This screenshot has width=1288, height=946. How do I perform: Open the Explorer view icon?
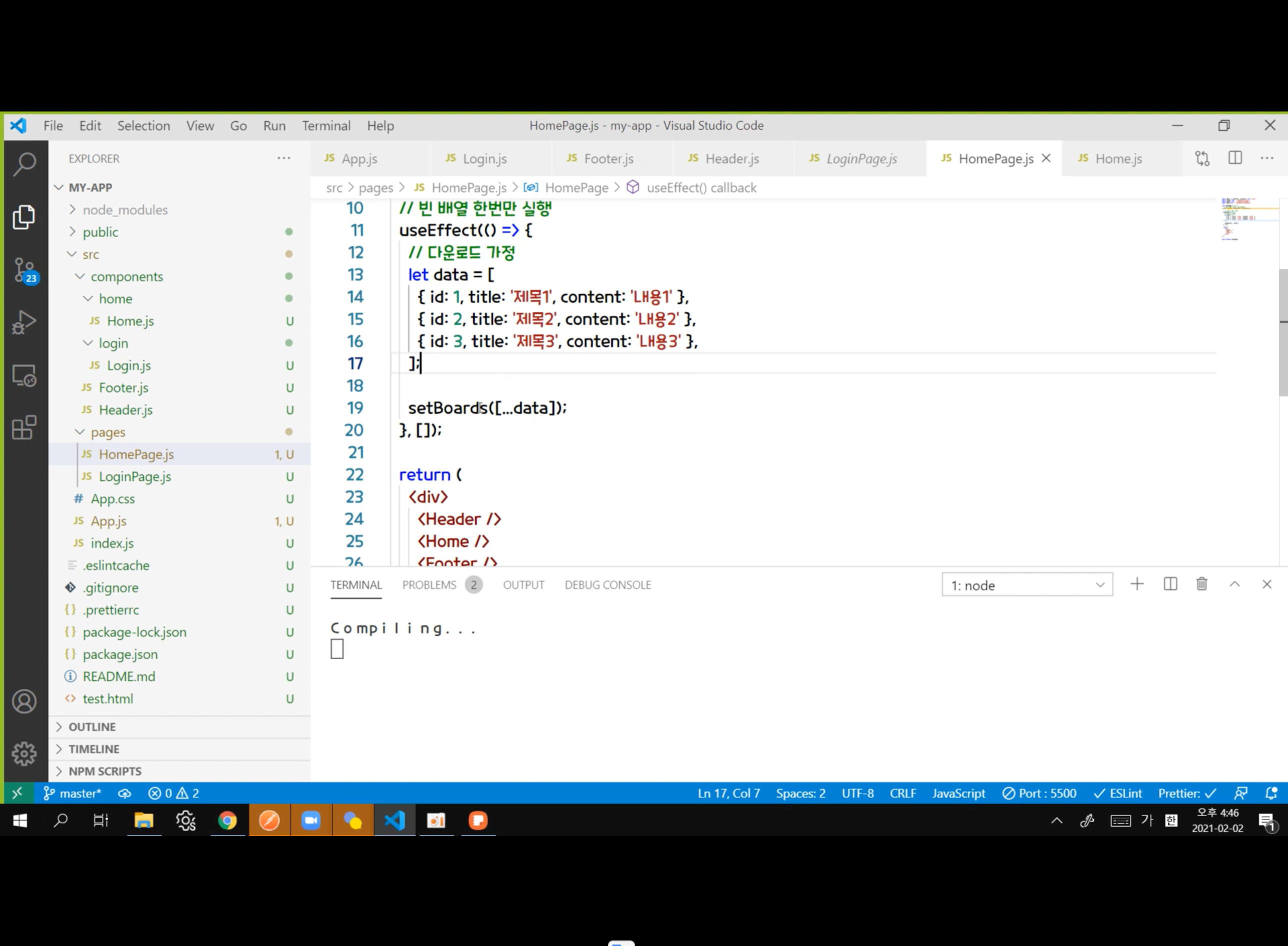click(24, 217)
